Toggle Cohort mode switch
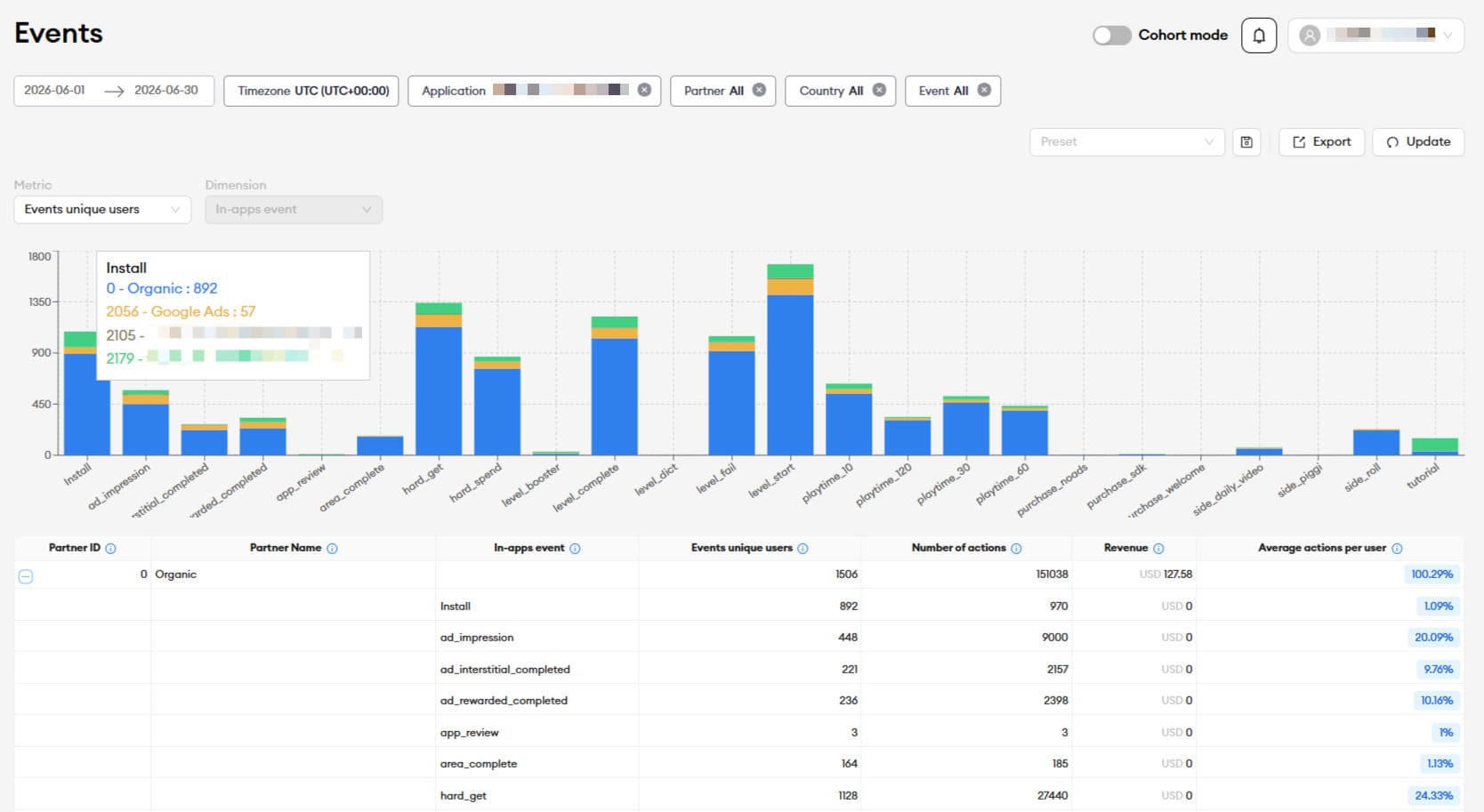 click(1111, 36)
